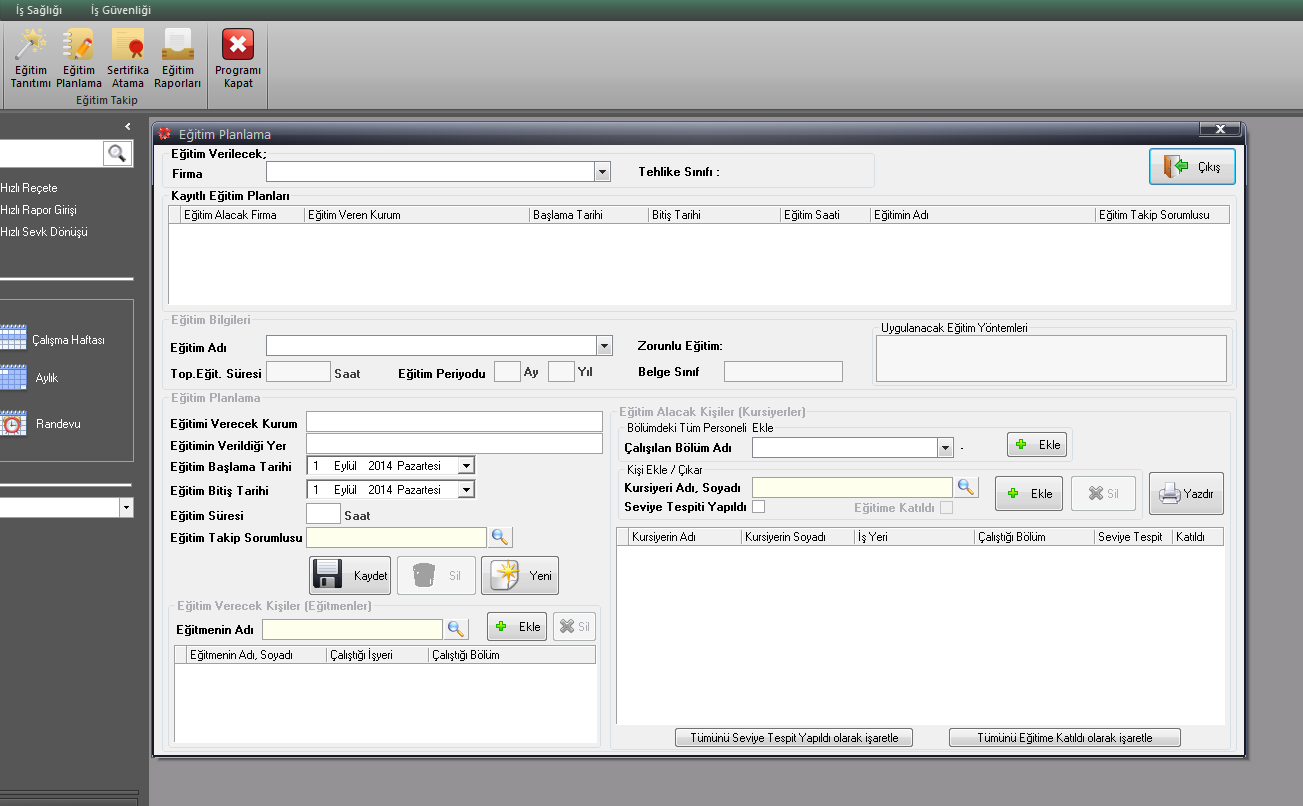Toggle the Eğitime Katıldı checkbox

coord(946,507)
